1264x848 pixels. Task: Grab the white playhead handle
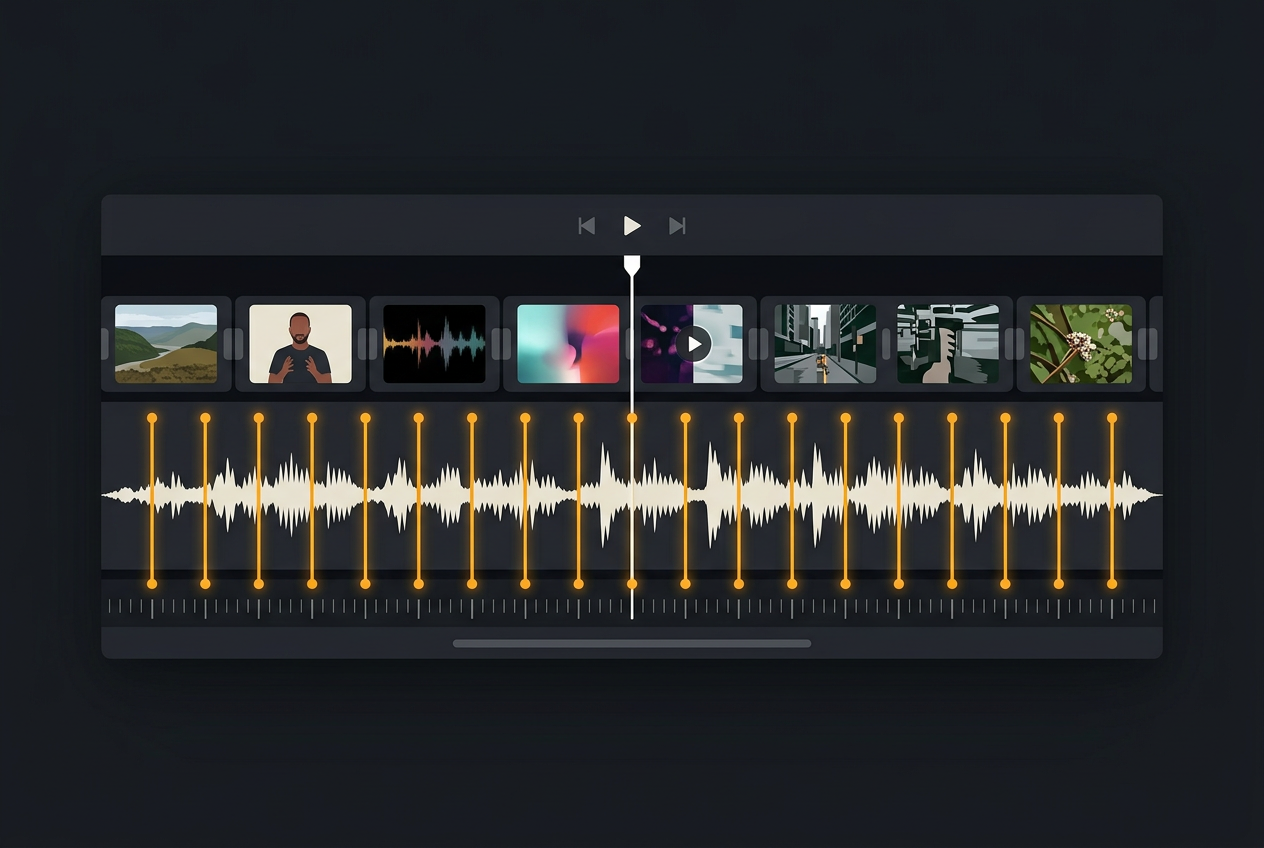[x=632, y=265]
